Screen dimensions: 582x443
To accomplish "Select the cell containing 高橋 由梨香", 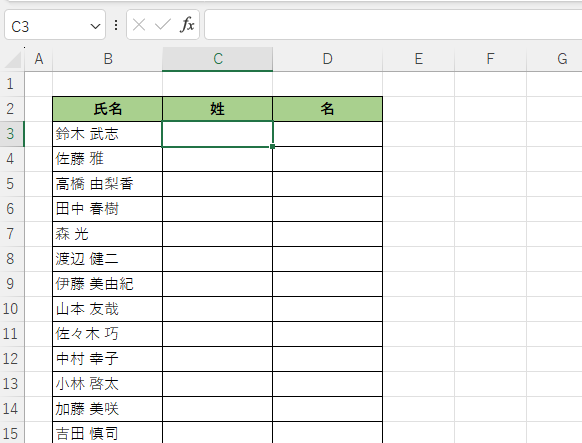I will tap(108, 184).
